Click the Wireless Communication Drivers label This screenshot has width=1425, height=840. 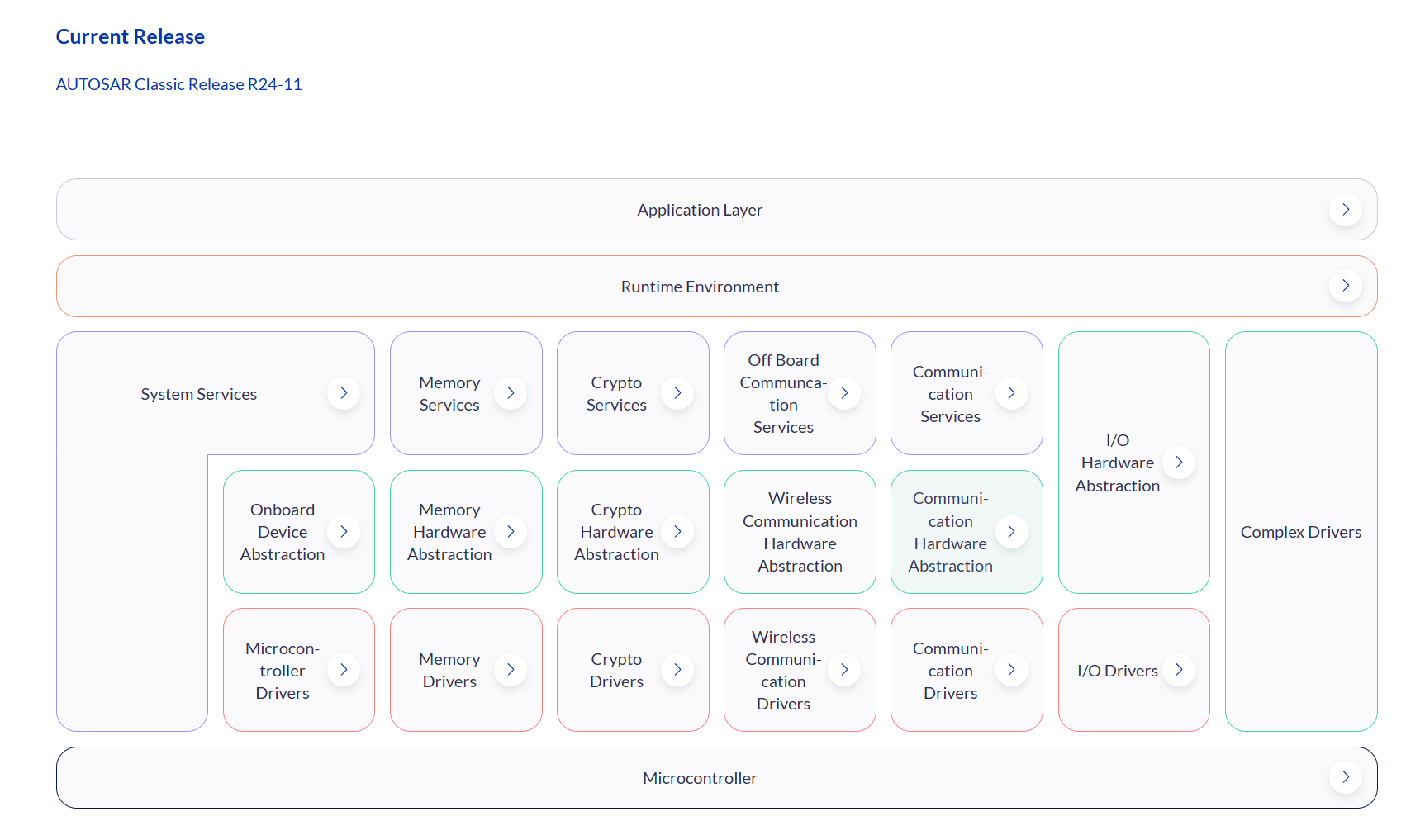pyautogui.click(x=783, y=671)
